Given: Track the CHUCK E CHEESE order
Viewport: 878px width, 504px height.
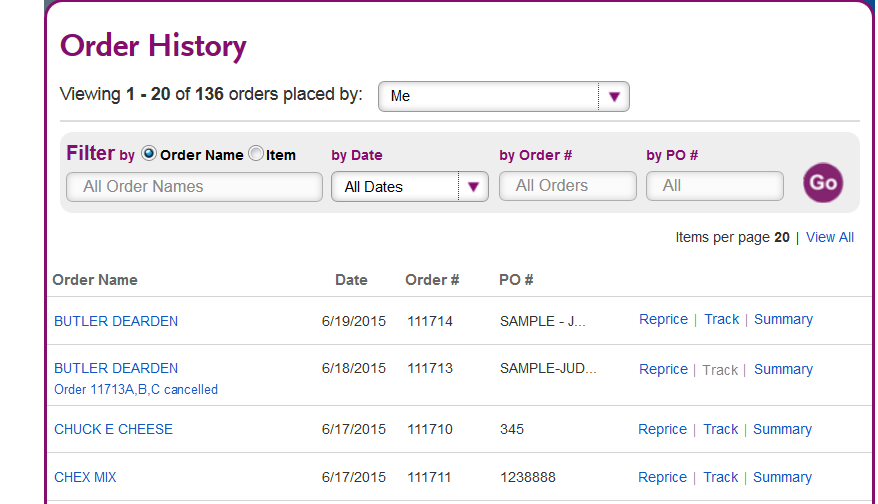Looking at the screenshot, I should click(720, 430).
